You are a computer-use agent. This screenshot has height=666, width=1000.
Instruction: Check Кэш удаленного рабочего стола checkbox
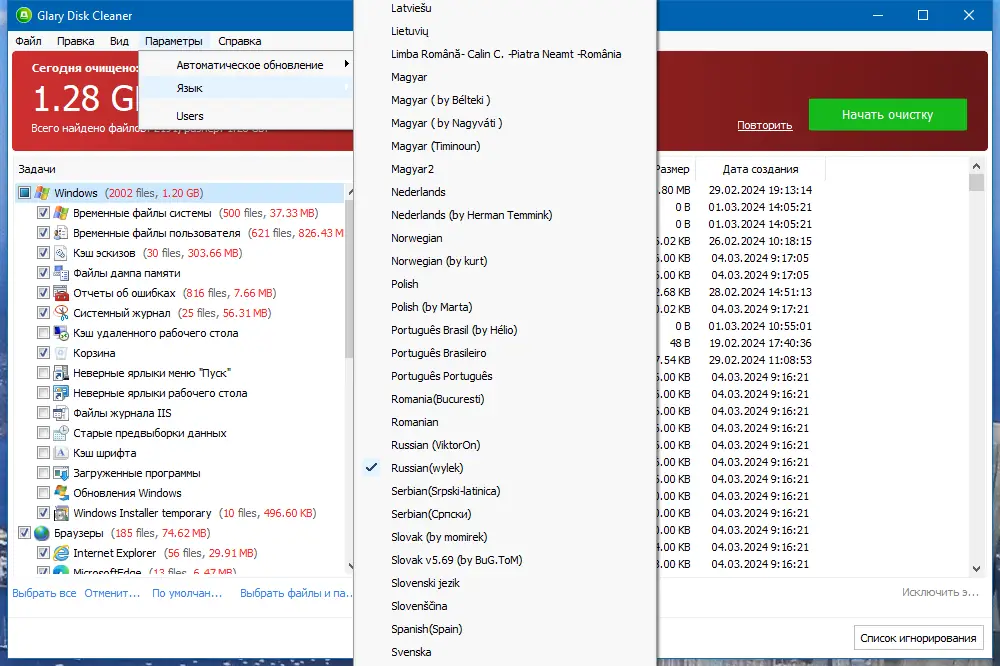43,333
